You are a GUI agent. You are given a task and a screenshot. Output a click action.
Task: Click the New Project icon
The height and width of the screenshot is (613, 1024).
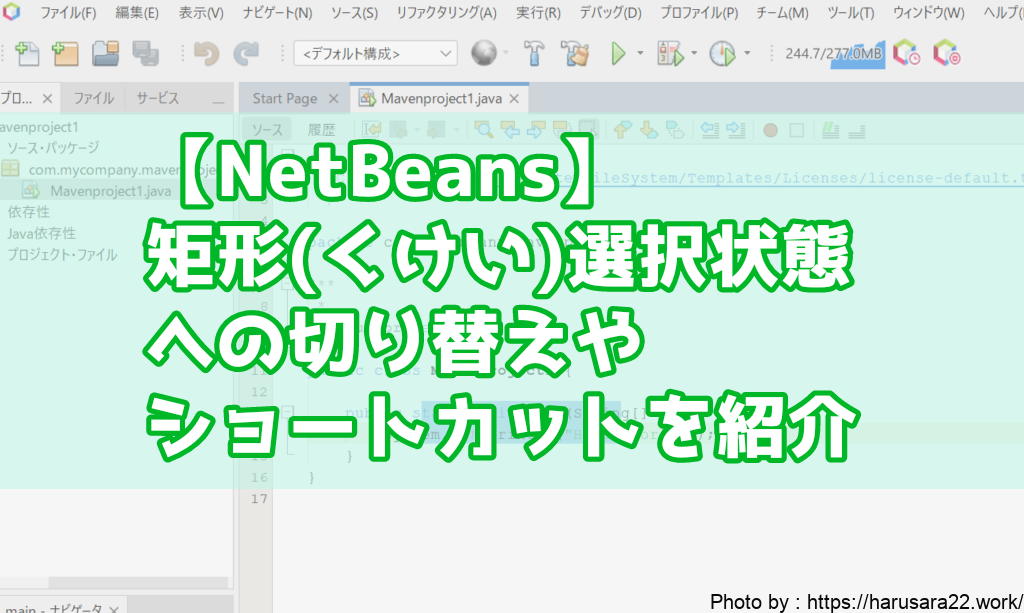point(65,53)
